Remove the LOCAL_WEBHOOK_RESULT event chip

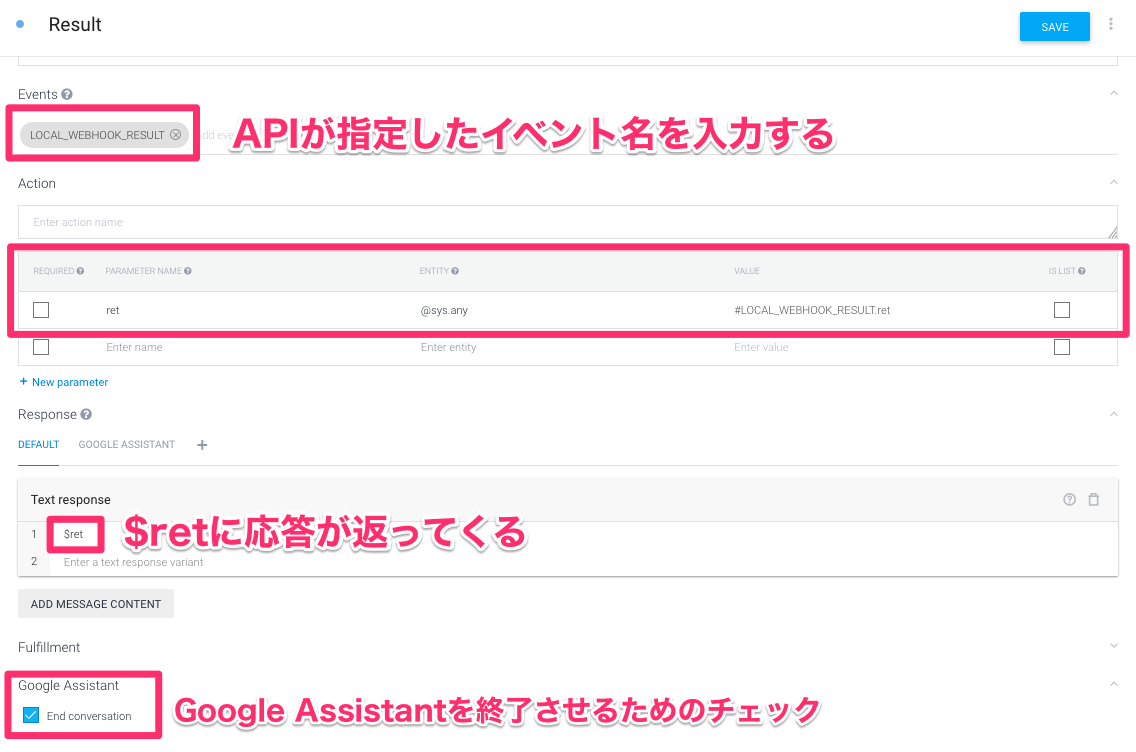click(175, 135)
